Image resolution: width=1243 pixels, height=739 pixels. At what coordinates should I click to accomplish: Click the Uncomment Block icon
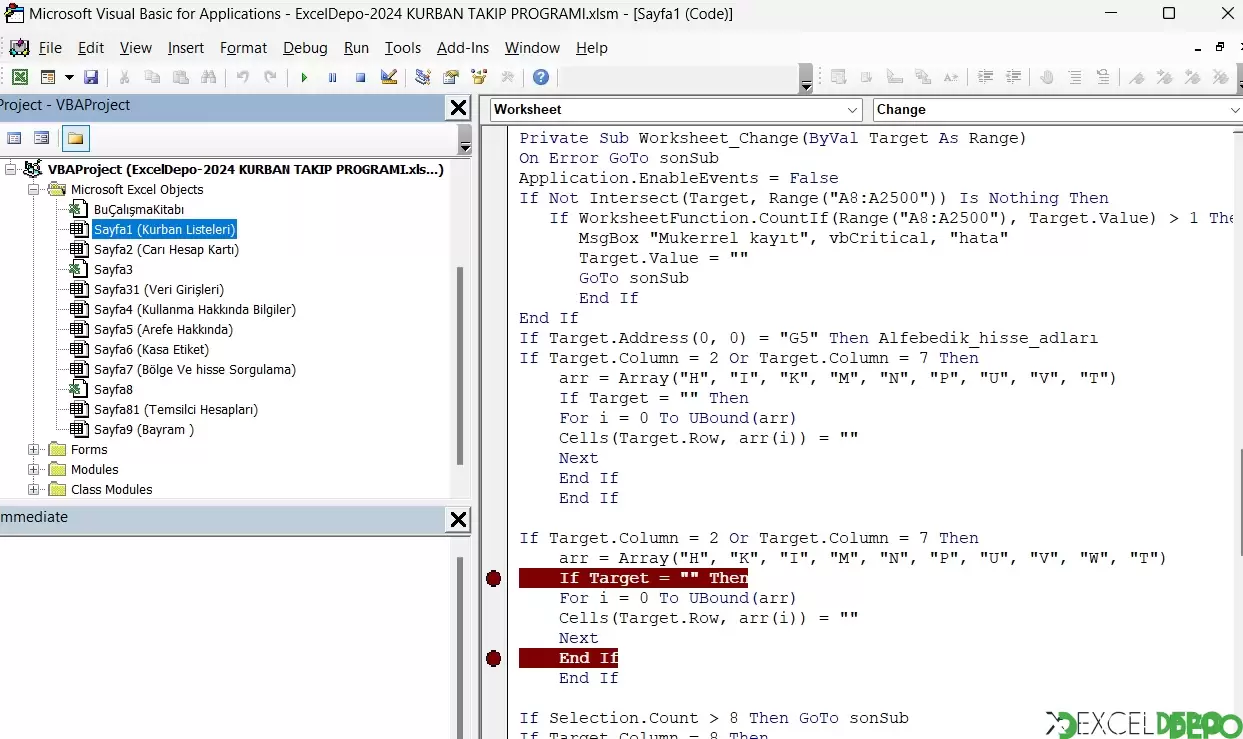tap(1103, 77)
